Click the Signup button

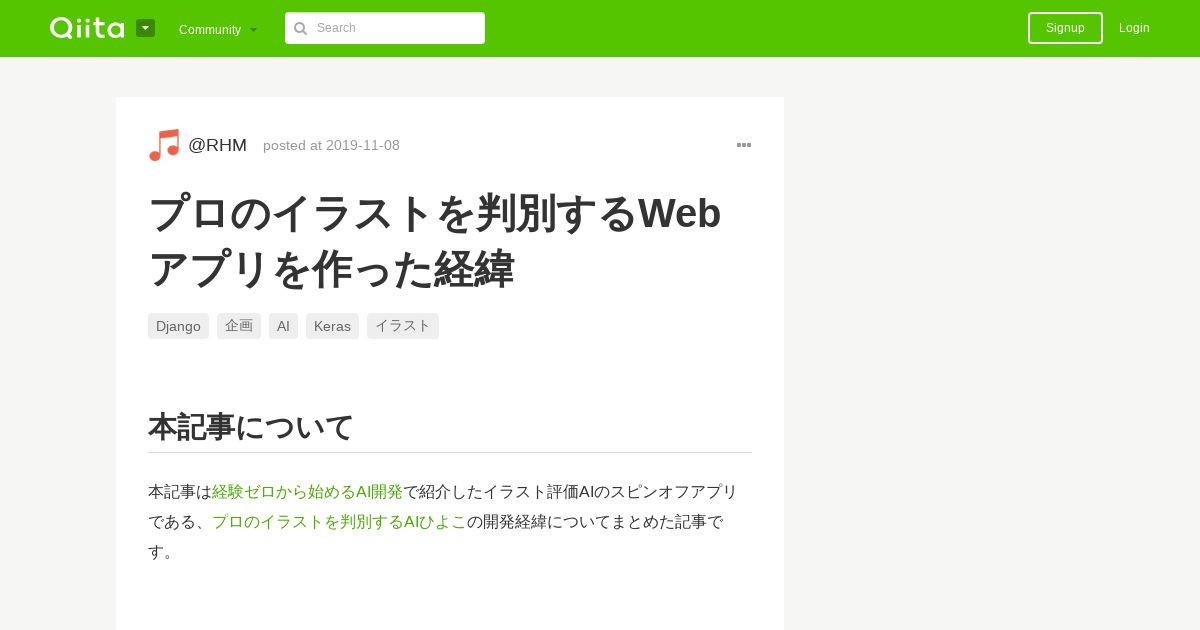coord(1065,28)
